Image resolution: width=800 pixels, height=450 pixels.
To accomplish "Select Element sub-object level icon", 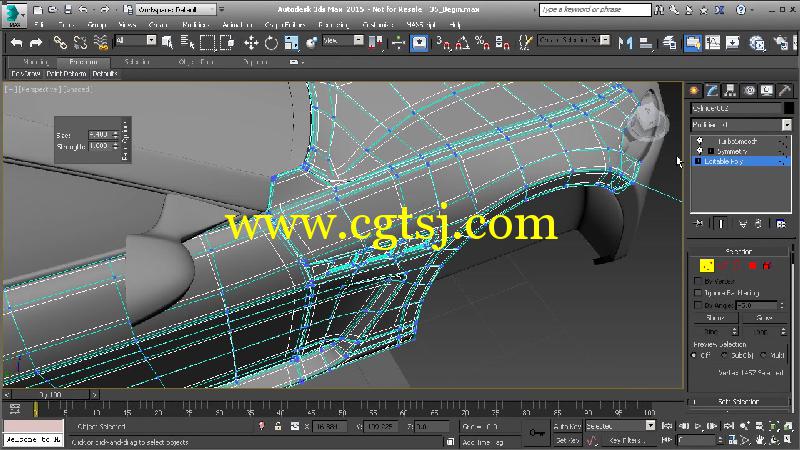I will pyautogui.click(x=767, y=265).
